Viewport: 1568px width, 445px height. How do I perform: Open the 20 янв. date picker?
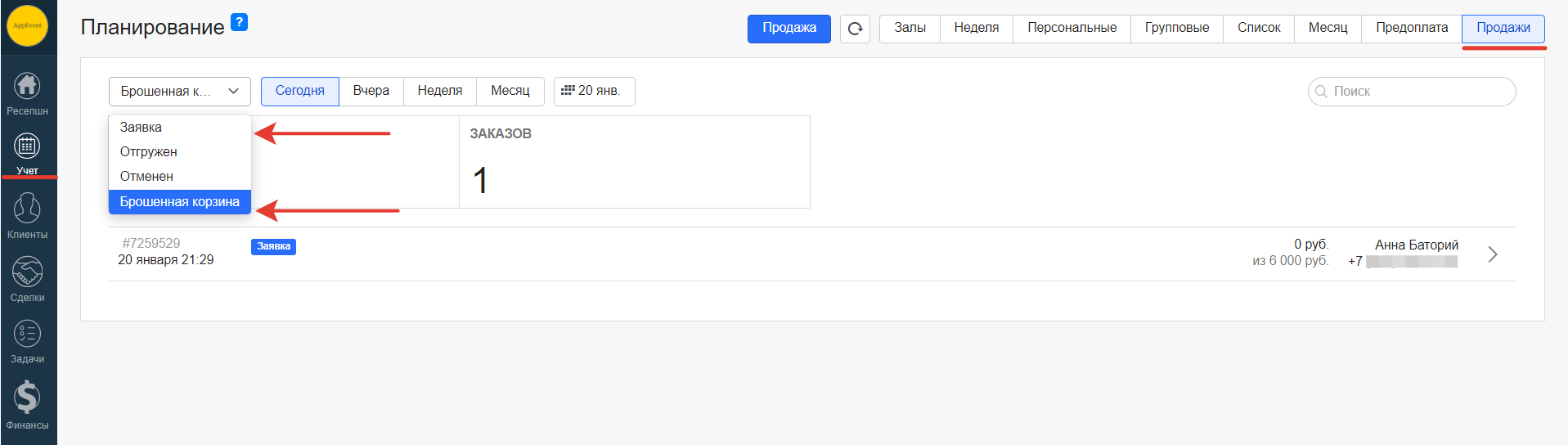click(x=594, y=92)
